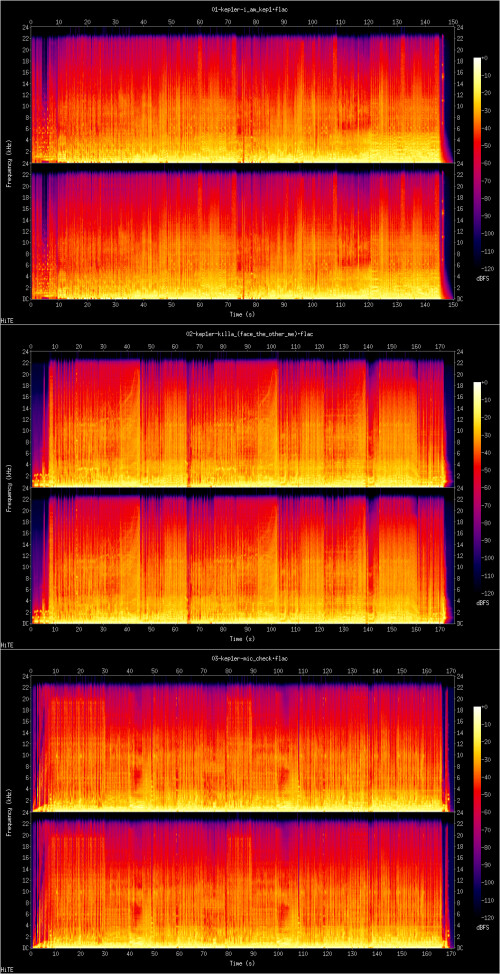
Task: Click the HiTE label below 03-kepler-mic_check spectrogram
Action: [x=7, y=970]
